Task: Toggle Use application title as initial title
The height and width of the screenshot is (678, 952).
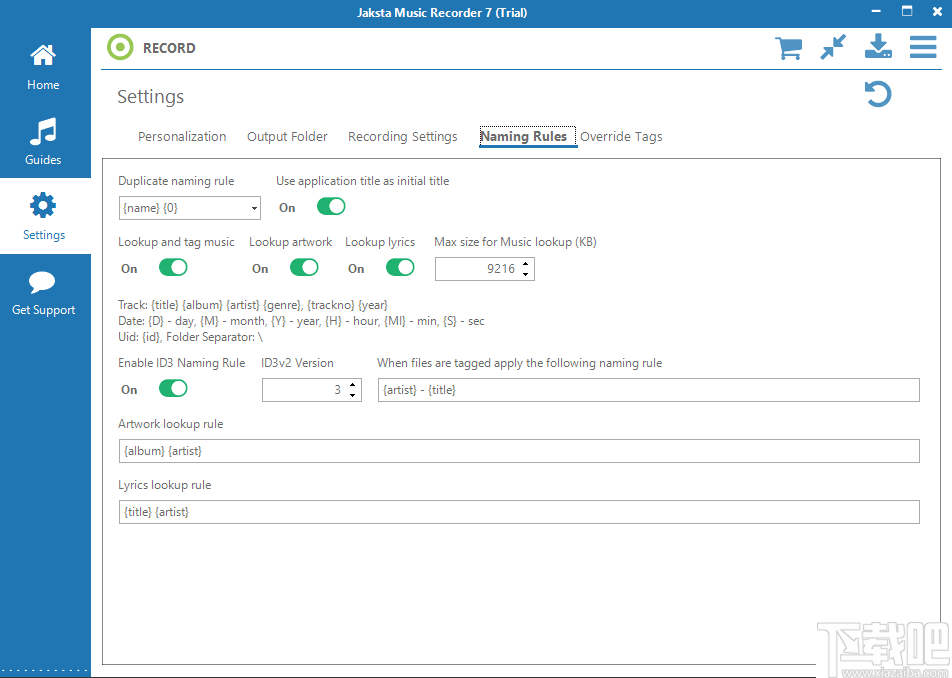Action: [x=331, y=207]
